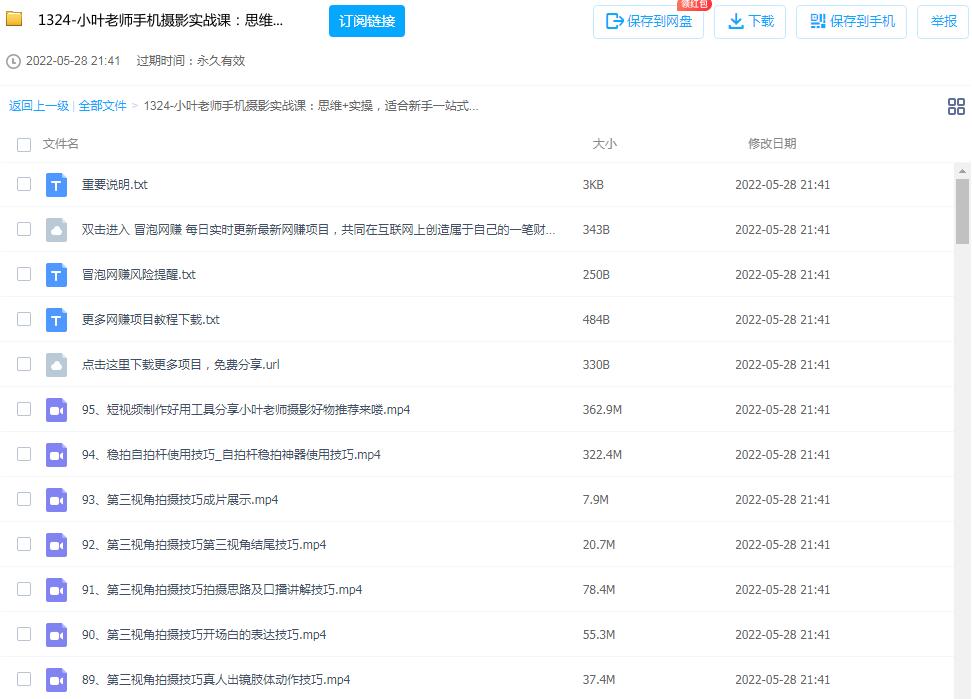Screen dimensions: 972x699
Task: Check the box for 重要说明.txt
Action: (x=24, y=185)
